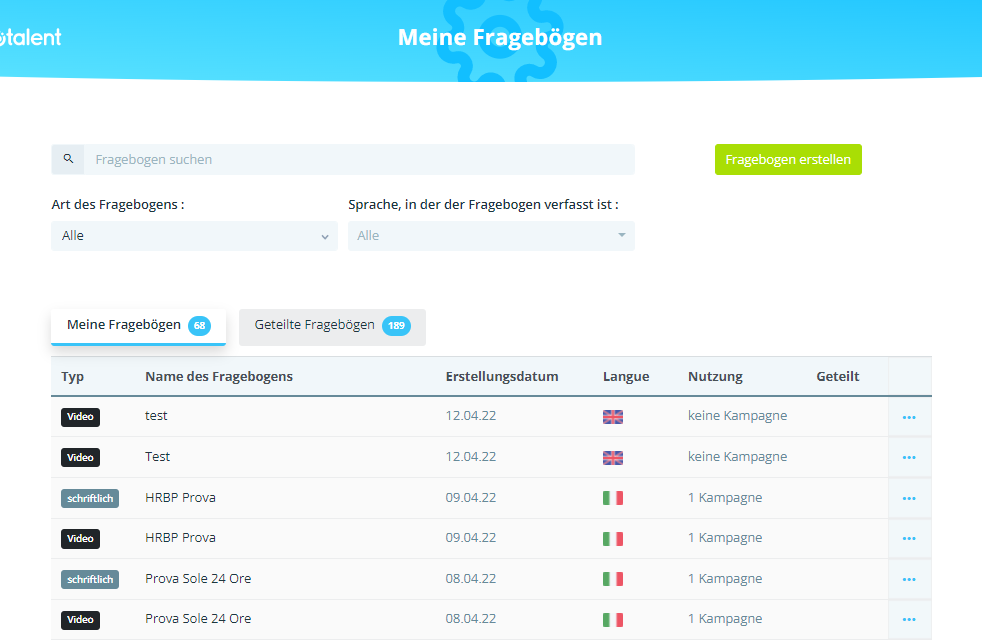Open the 'Prova Sole 24 Ore' video questionnaire
The height and width of the screenshot is (640, 982).
[198, 619]
